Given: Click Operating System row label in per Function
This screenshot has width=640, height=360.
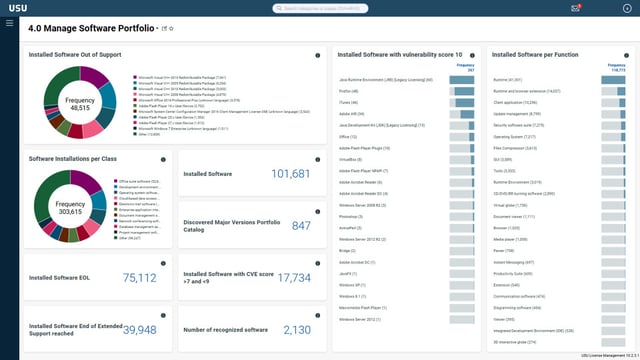Looking at the screenshot, I should [514, 137].
